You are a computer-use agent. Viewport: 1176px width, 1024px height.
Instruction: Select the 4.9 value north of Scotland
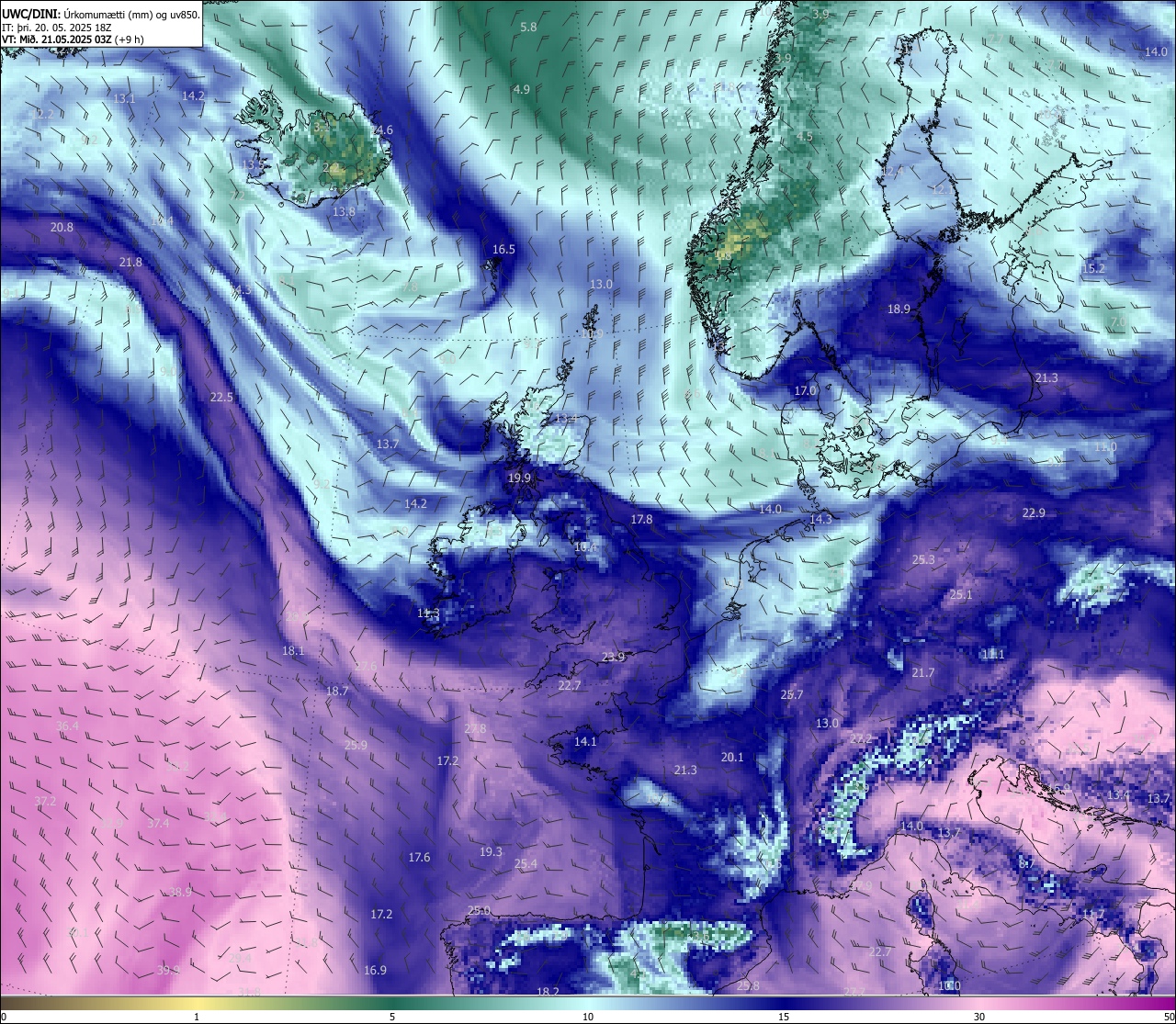[x=522, y=89]
